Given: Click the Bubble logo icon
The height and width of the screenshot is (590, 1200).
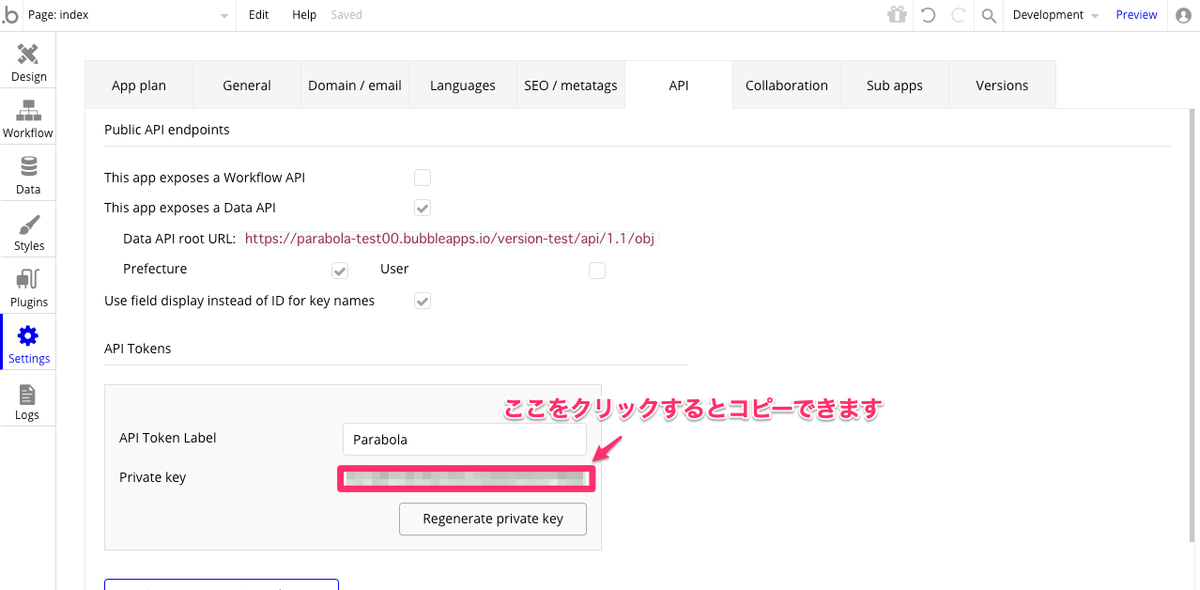Looking at the screenshot, I should point(10,15).
